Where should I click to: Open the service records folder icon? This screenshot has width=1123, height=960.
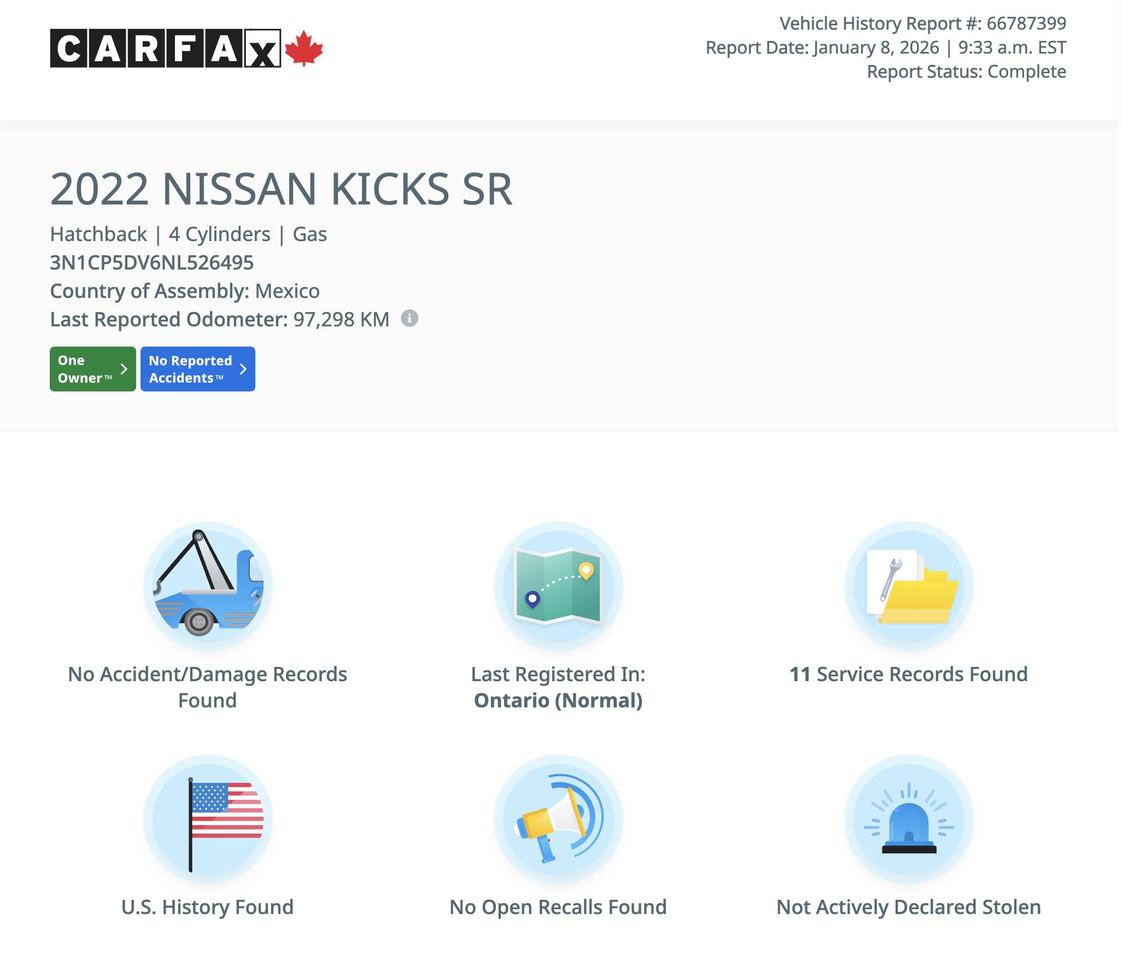tap(908, 585)
